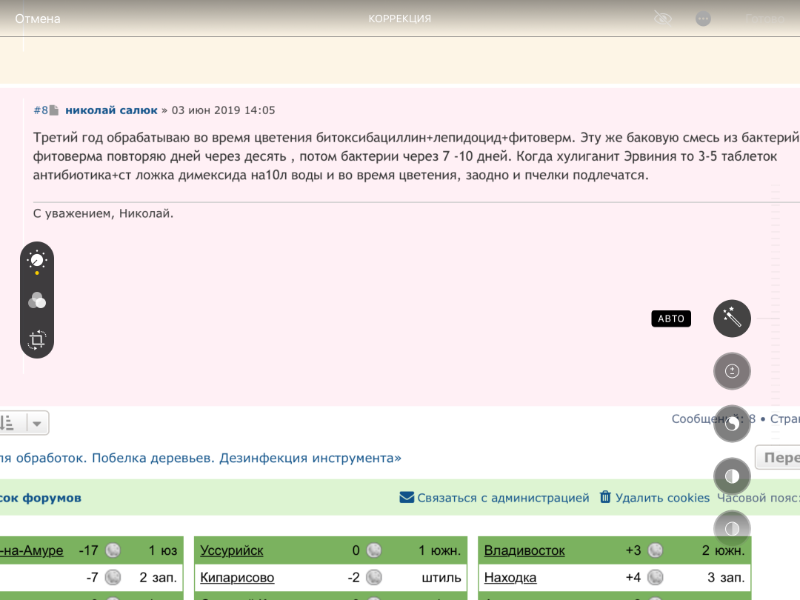Click the post document icon beside #8
This screenshot has width=800, height=600.
click(54, 110)
